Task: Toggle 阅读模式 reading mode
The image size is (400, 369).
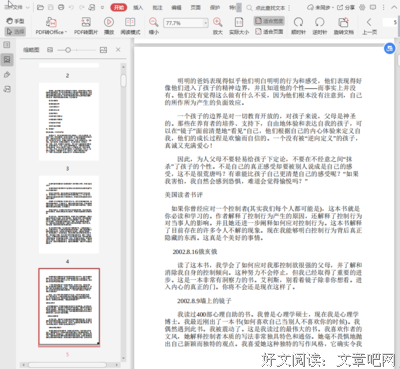Action: pyautogui.click(x=130, y=26)
